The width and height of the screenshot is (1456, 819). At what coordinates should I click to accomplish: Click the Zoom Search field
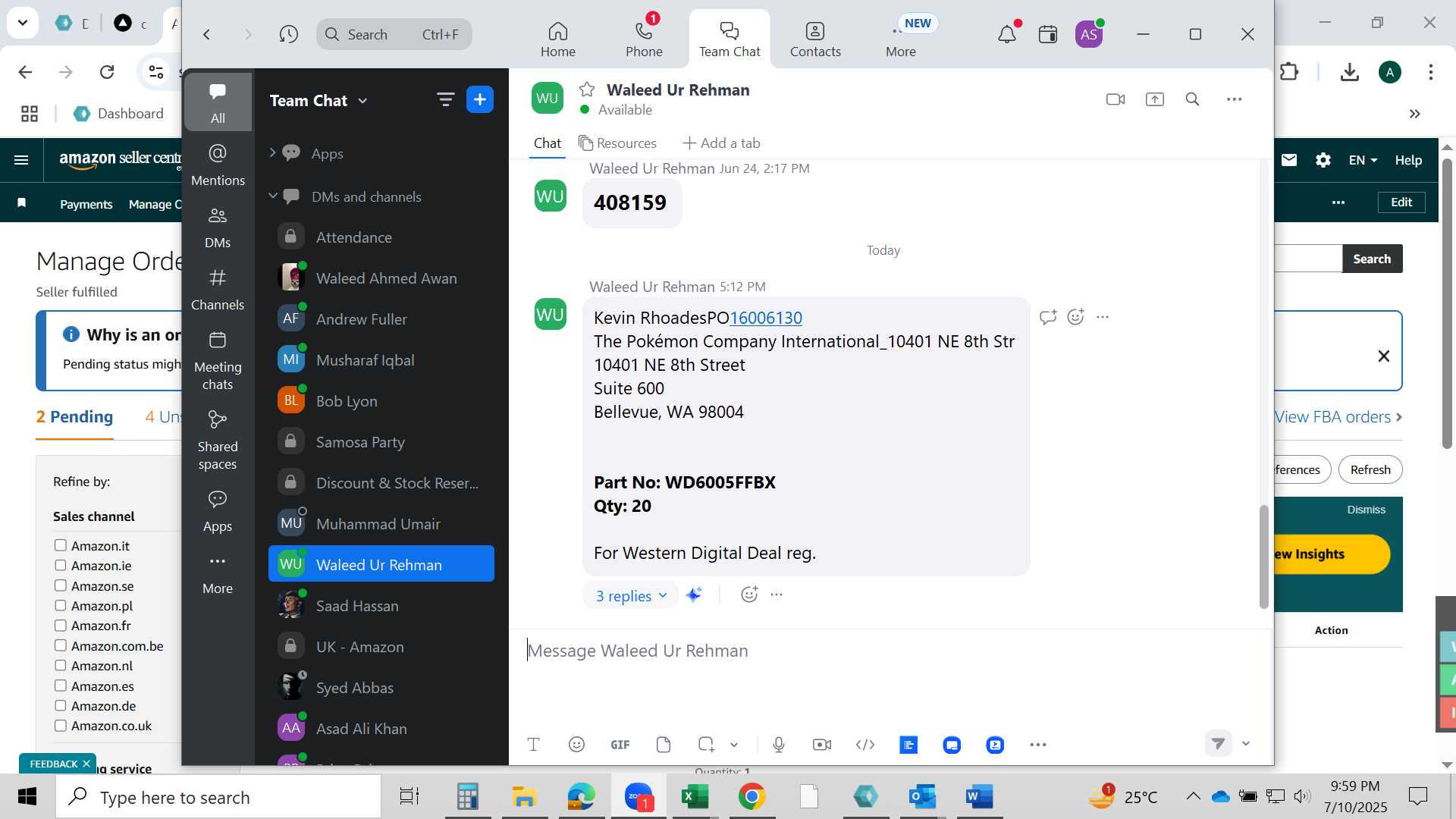pos(394,34)
